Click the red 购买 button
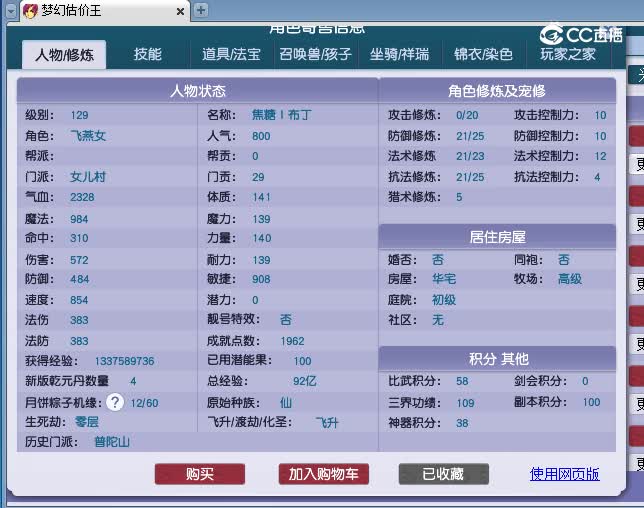 200,474
